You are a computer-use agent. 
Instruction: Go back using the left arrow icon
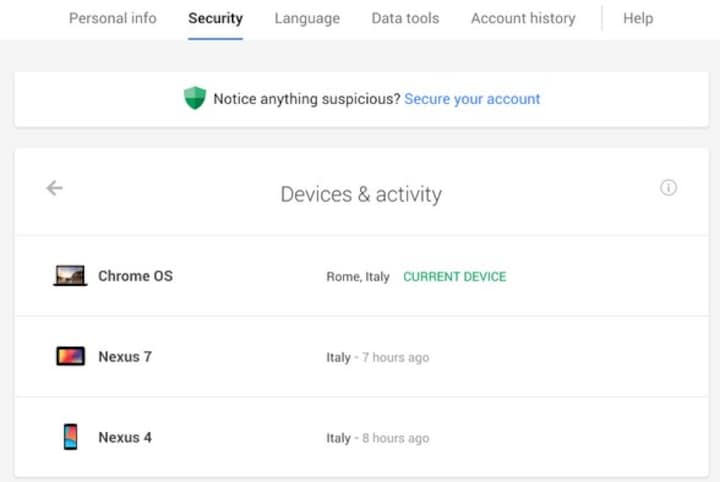[x=54, y=188]
